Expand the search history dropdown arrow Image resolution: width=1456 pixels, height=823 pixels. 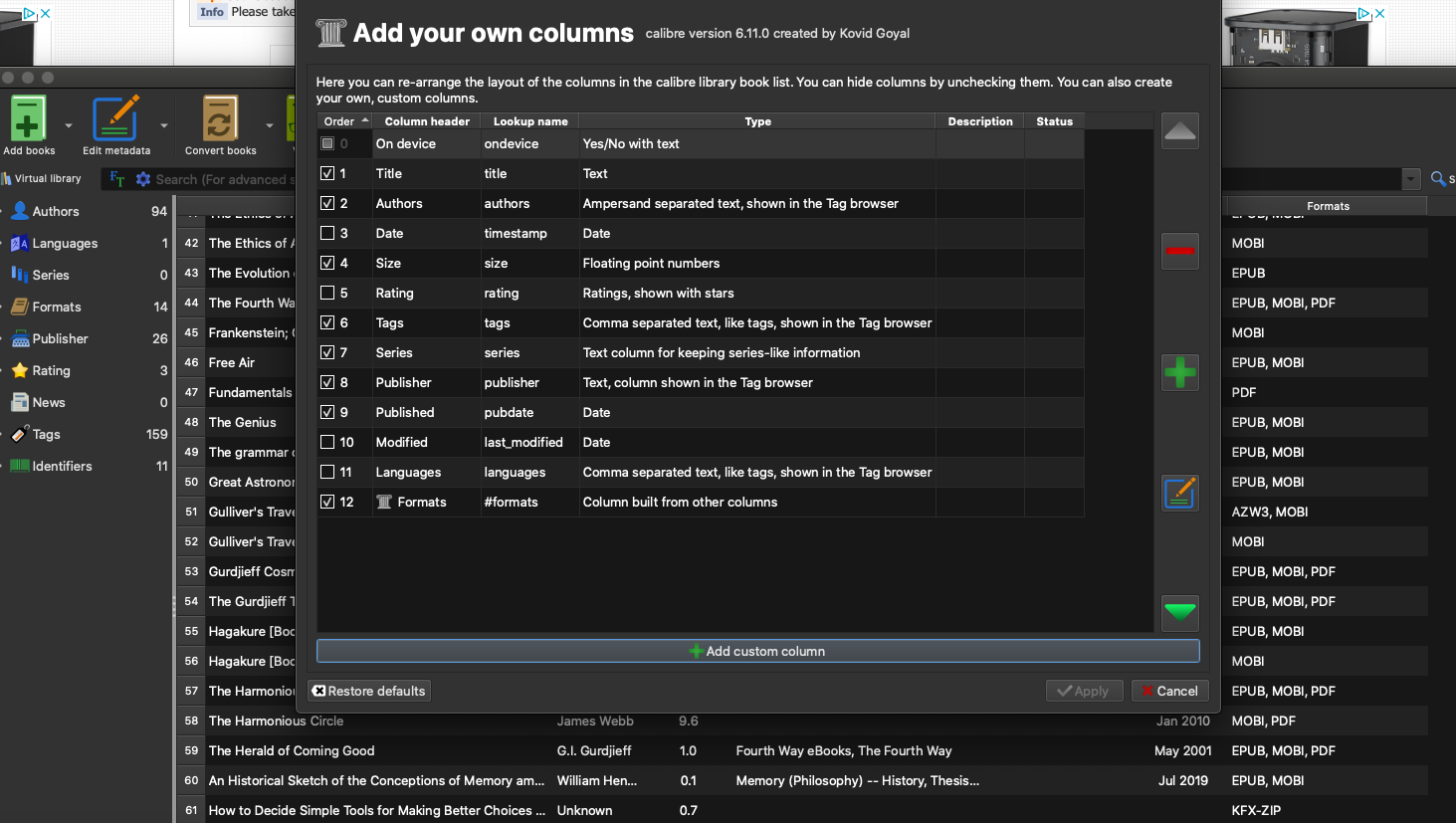1410,179
